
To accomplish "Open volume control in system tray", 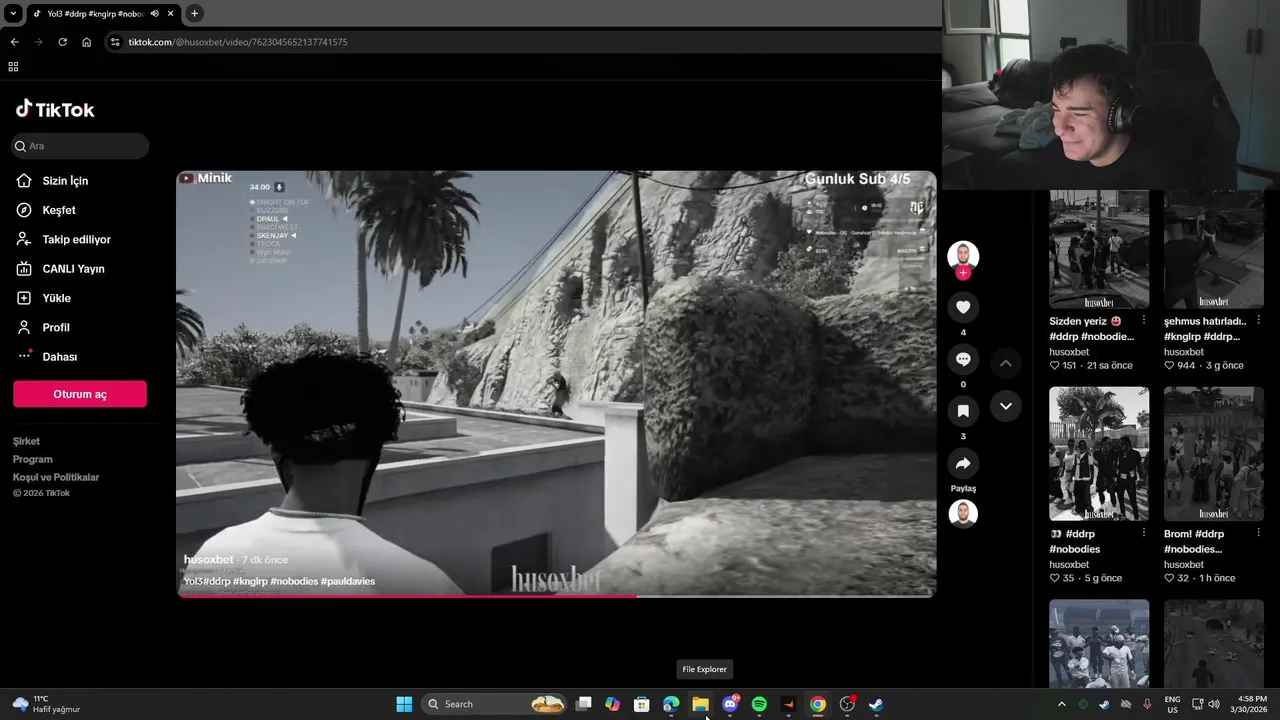I will pos(1214,704).
